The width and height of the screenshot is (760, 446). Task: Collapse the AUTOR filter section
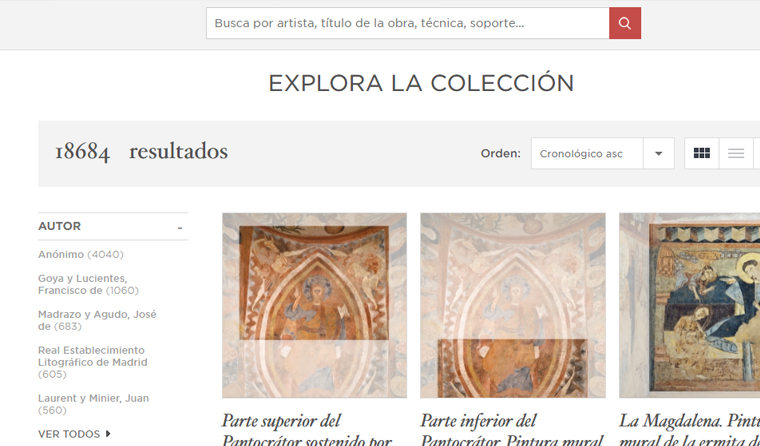[180, 227]
